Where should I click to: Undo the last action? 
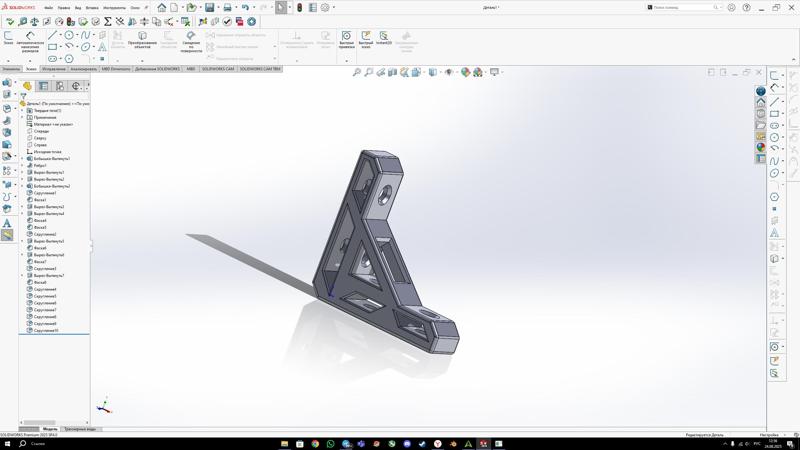click(245, 8)
